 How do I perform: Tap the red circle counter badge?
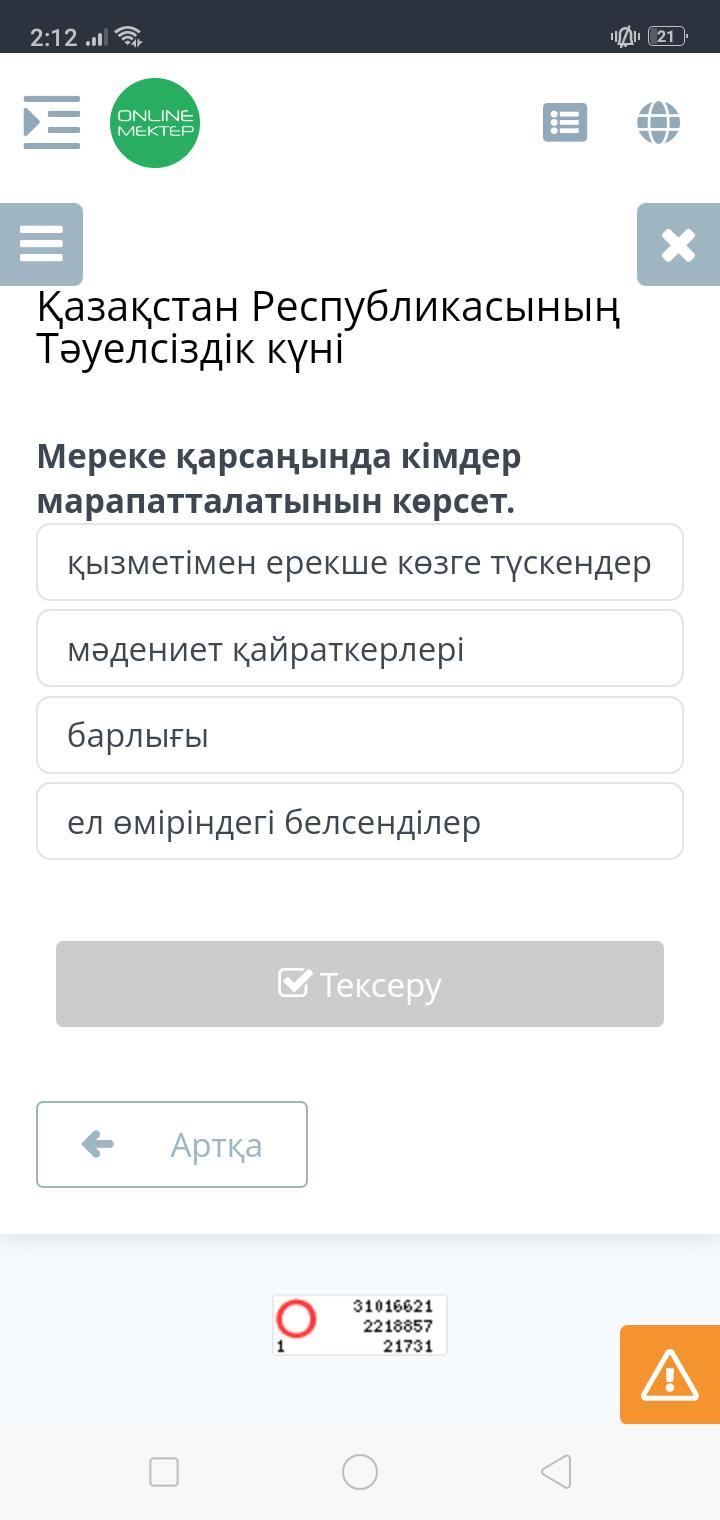[x=296, y=1319]
